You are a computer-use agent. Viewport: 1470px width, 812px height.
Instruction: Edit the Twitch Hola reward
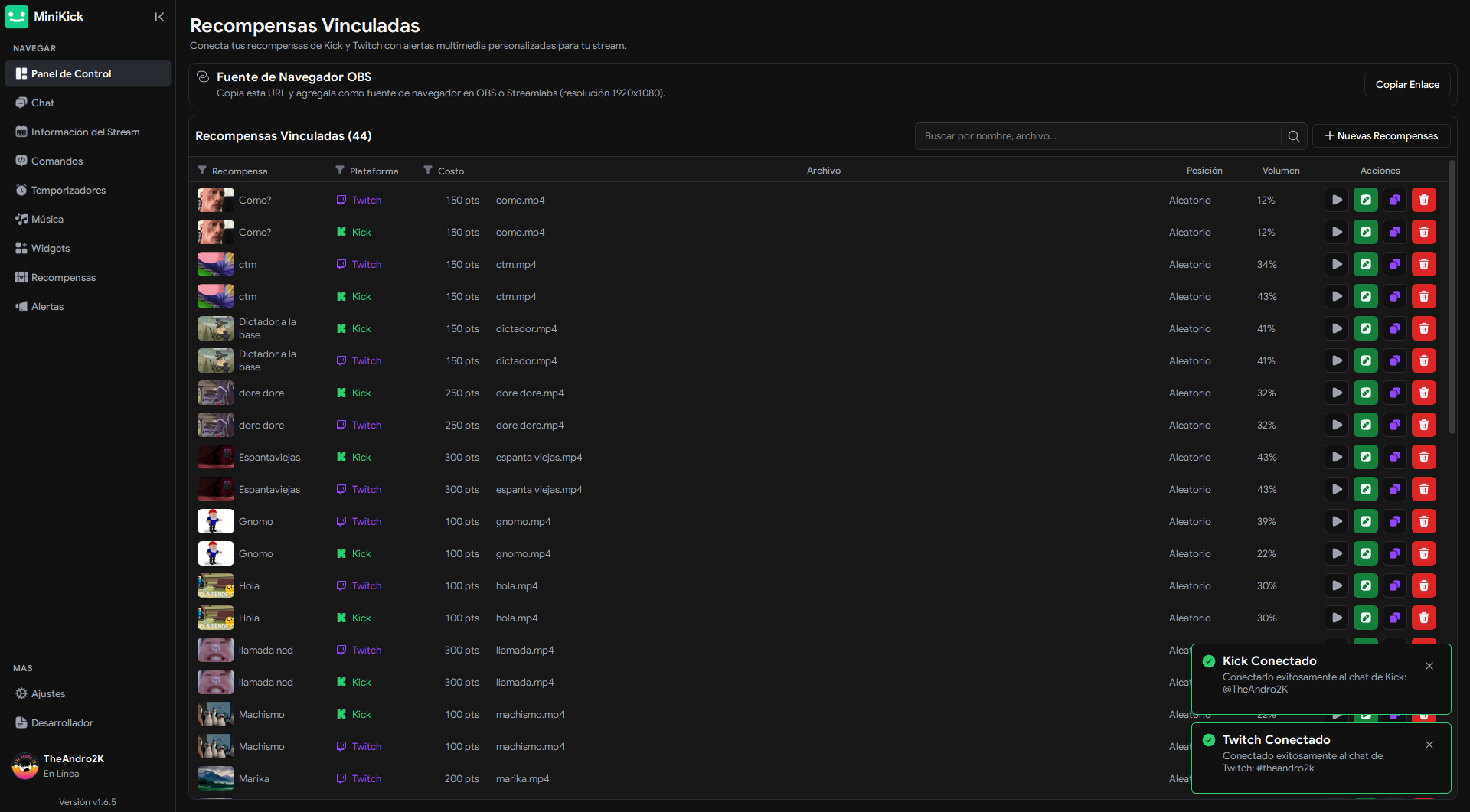tap(1366, 585)
